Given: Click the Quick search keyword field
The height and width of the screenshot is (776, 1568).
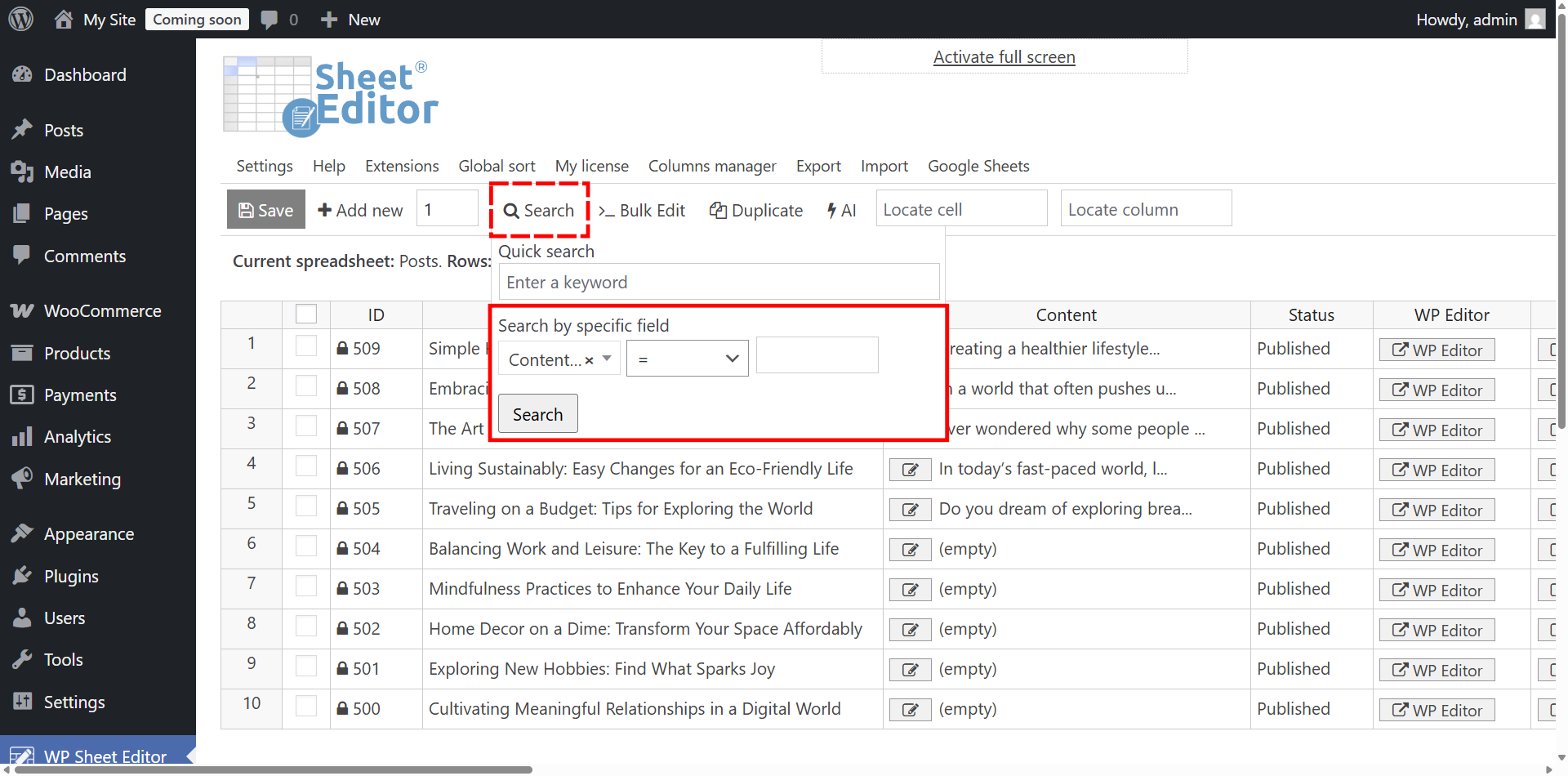Looking at the screenshot, I should [719, 282].
